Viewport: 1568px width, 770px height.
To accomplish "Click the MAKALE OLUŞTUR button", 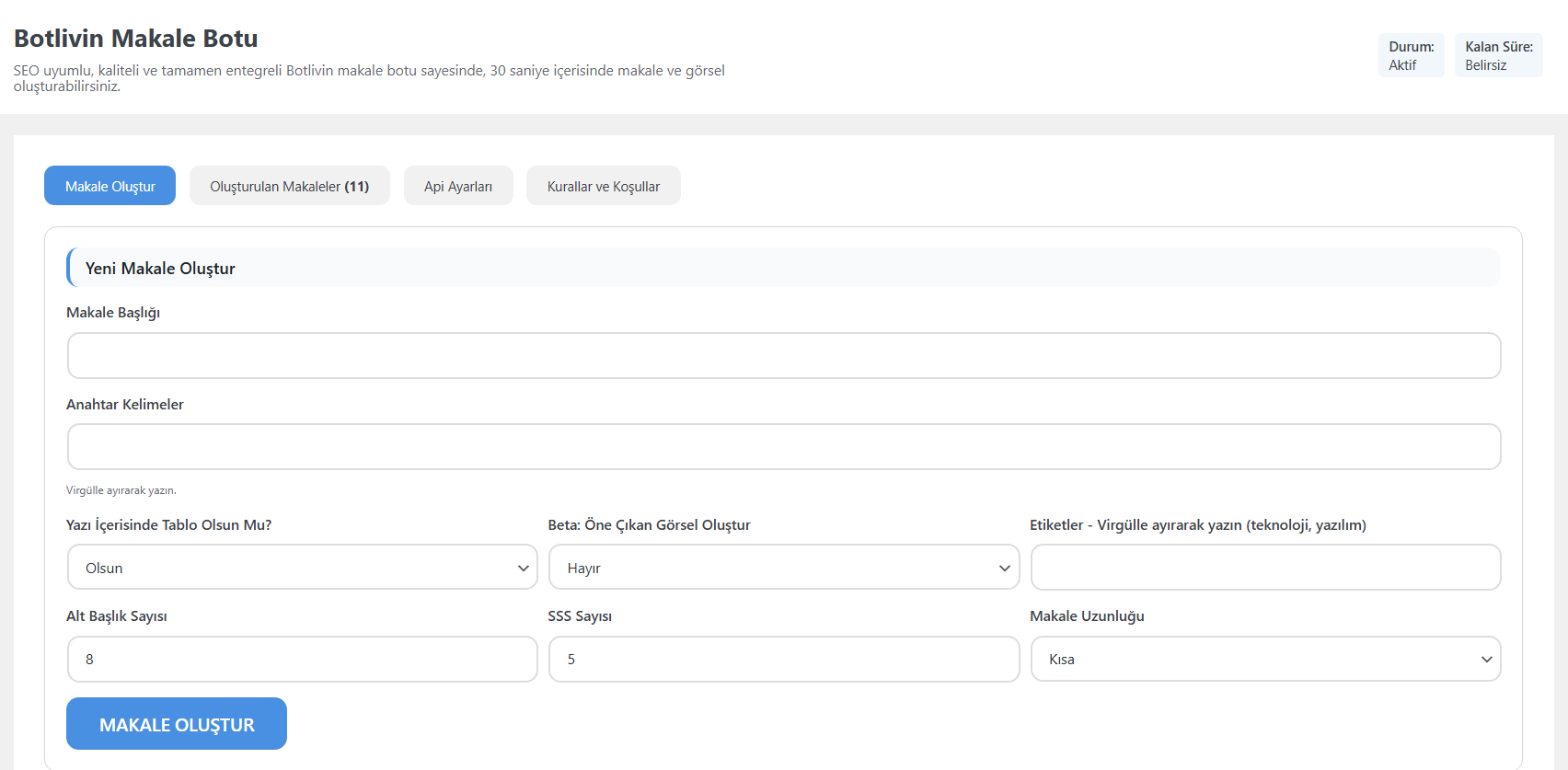I will pos(177,724).
